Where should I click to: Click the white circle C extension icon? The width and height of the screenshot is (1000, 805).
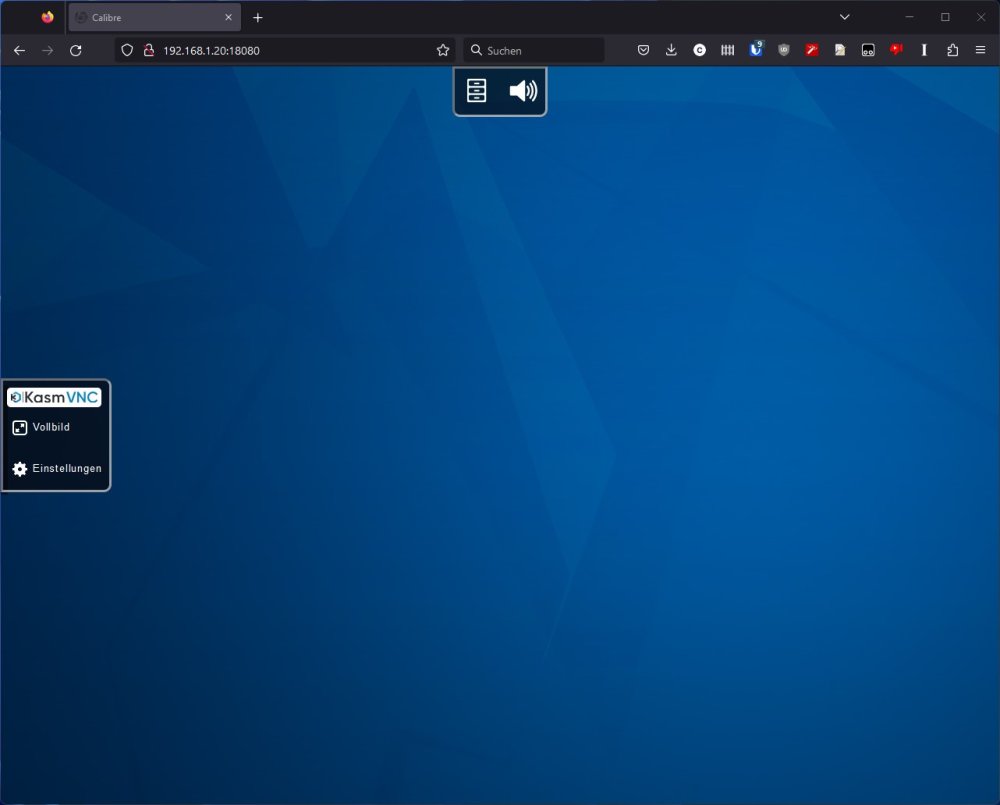coord(700,50)
